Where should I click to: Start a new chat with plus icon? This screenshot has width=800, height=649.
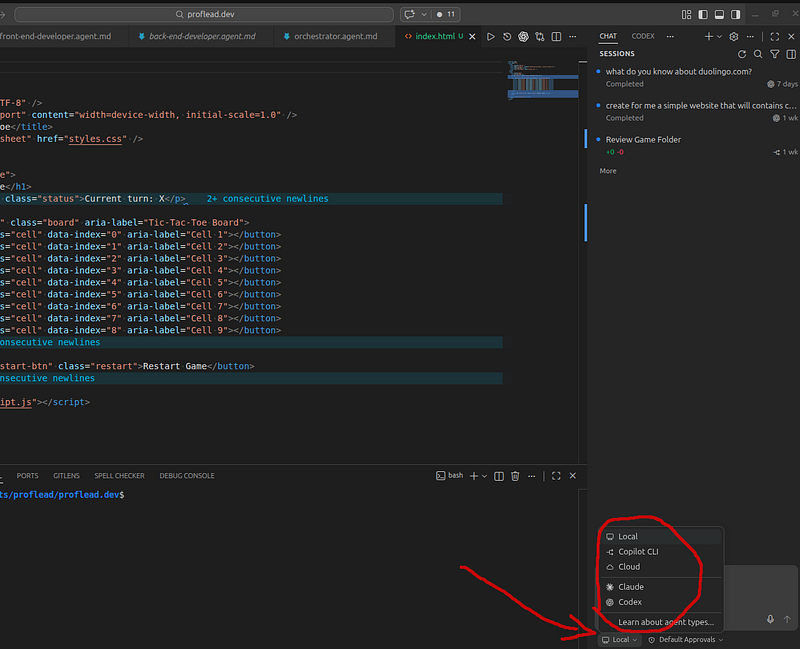click(708, 37)
